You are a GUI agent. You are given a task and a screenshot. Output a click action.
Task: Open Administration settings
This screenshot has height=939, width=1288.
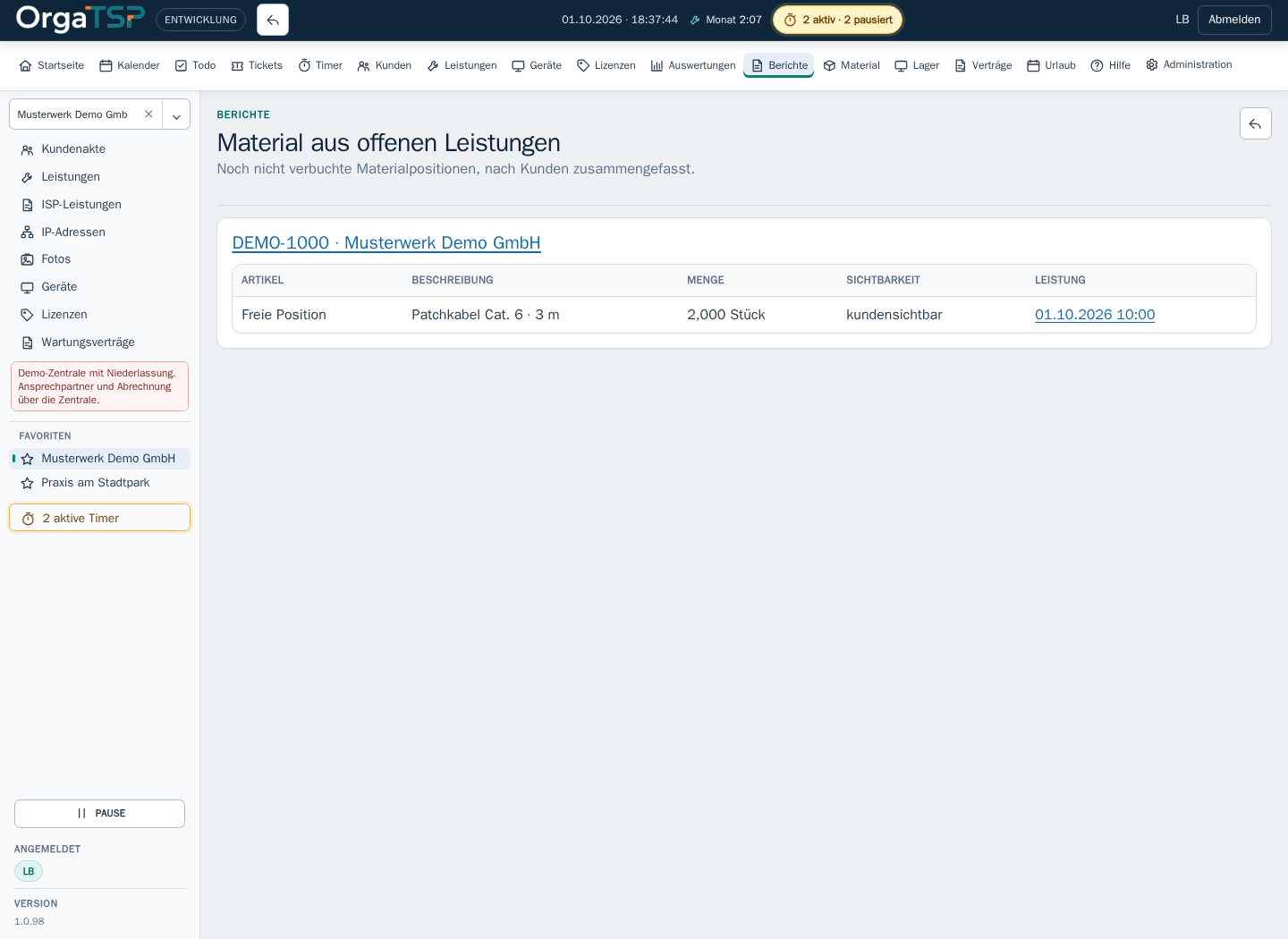(1189, 64)
